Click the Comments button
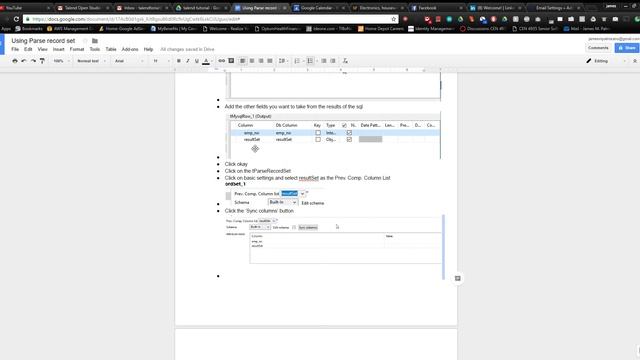The height and width of the screenshot is (360, 640). coord(598,48)
